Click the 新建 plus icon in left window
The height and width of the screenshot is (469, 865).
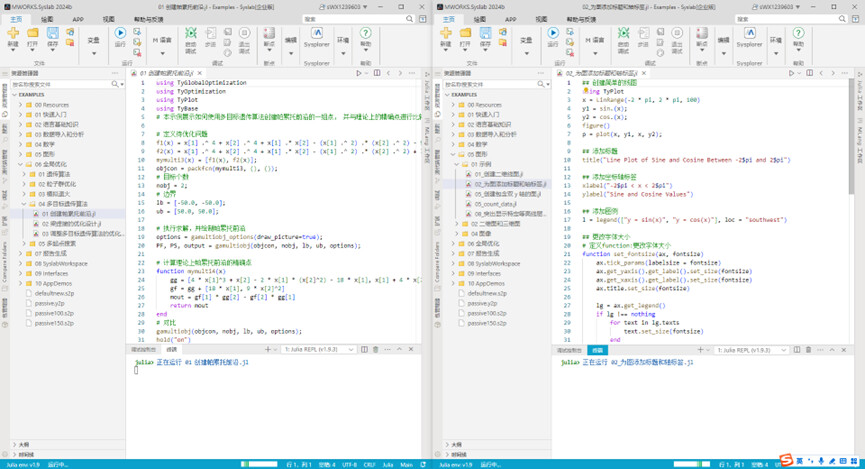pos(13,34)
